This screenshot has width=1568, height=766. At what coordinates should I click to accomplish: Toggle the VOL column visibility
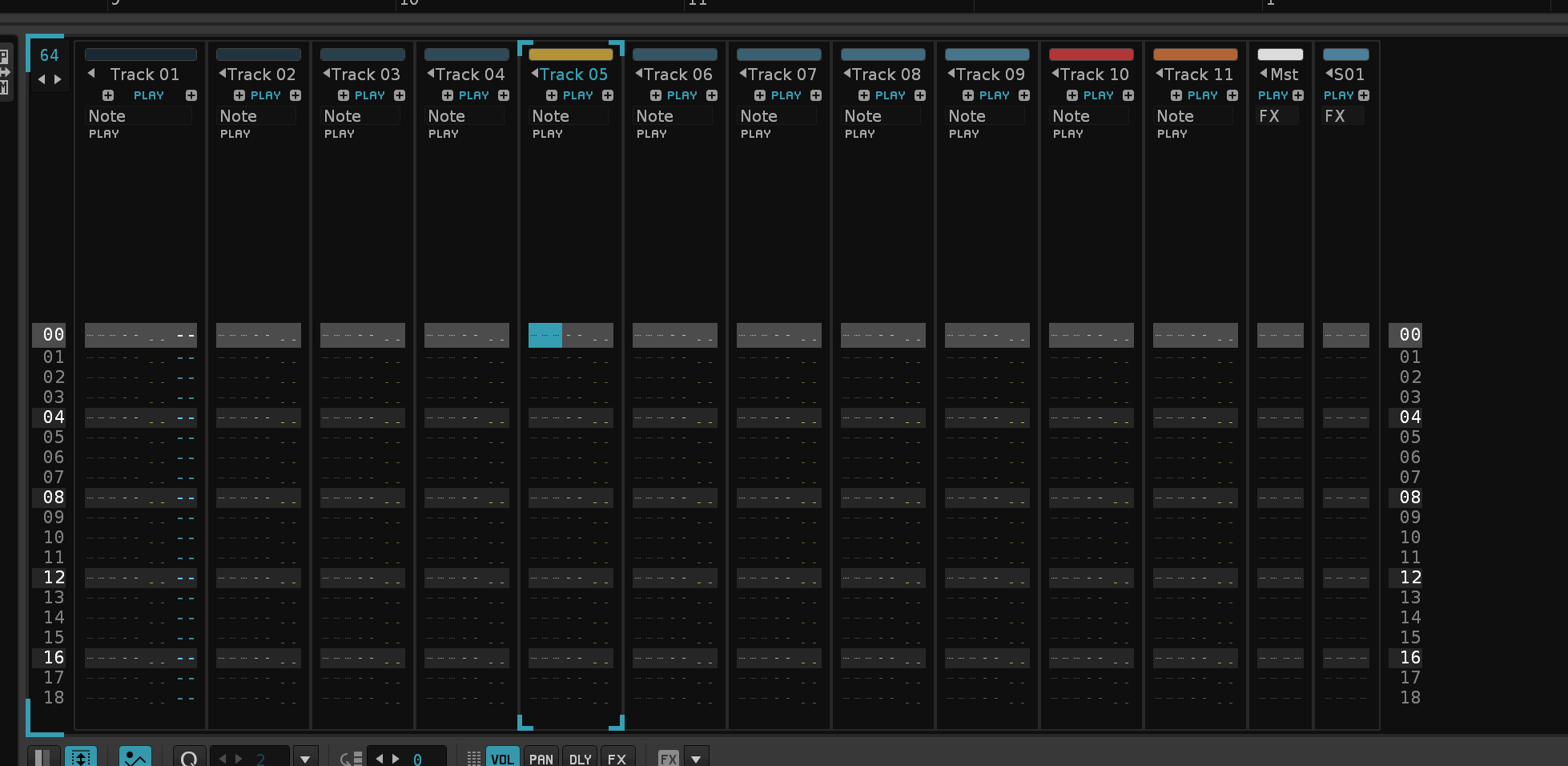502,758
